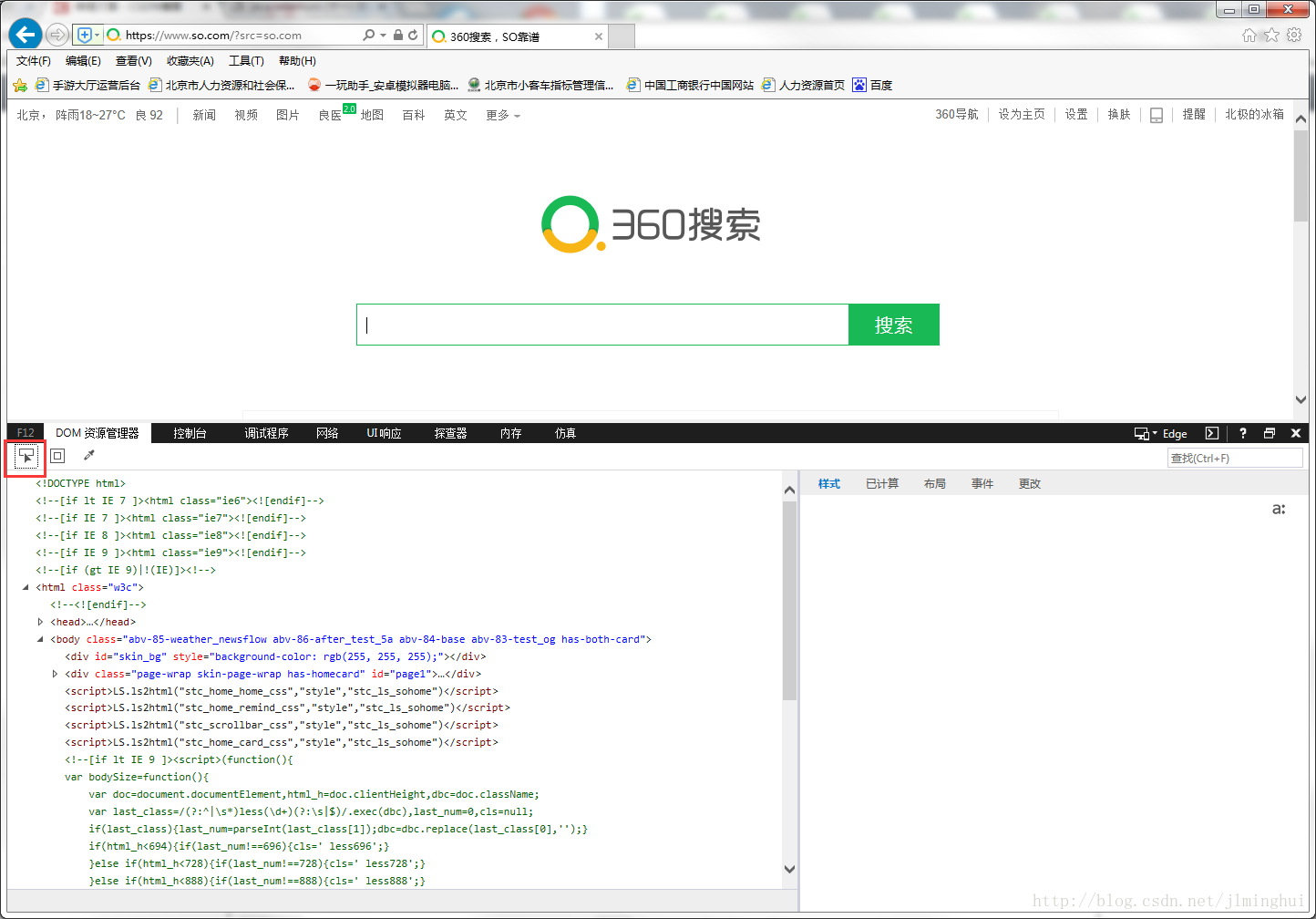1316x919 pixels.
Task: Open the console toggle icon in F12 bar
Action: pos(1211,434)
